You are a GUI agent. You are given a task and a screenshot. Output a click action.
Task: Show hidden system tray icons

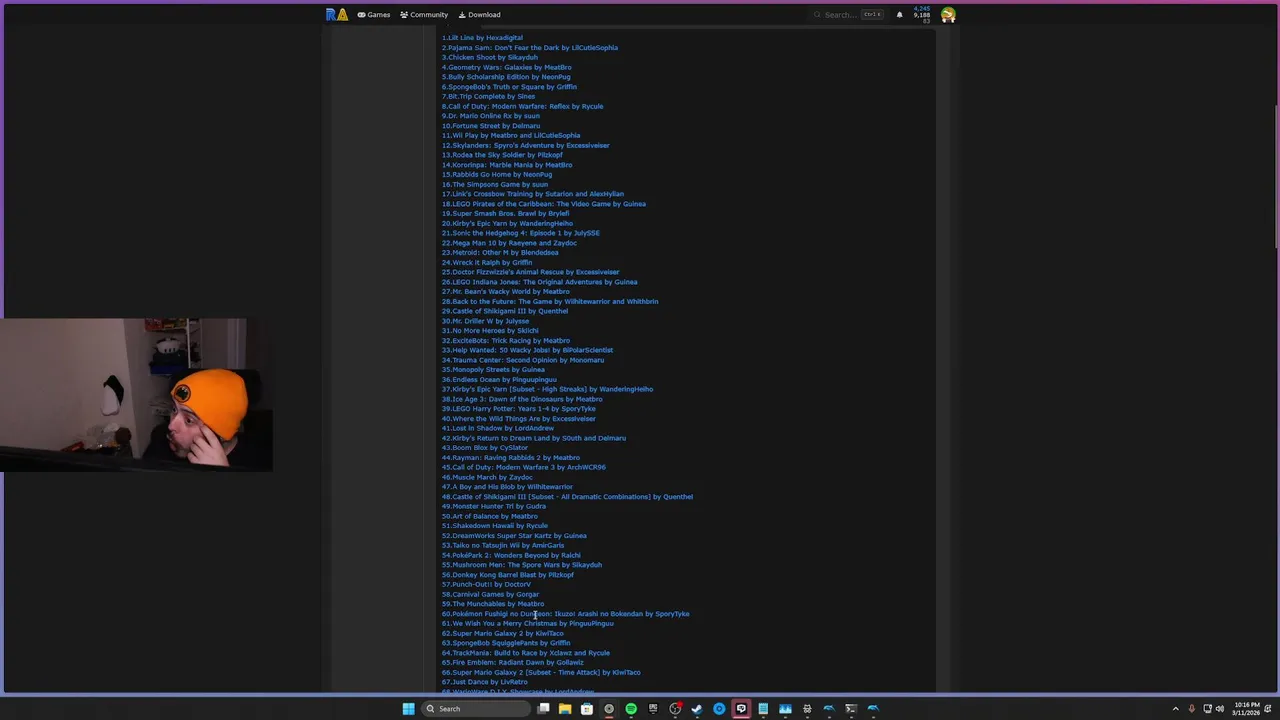1176,709
